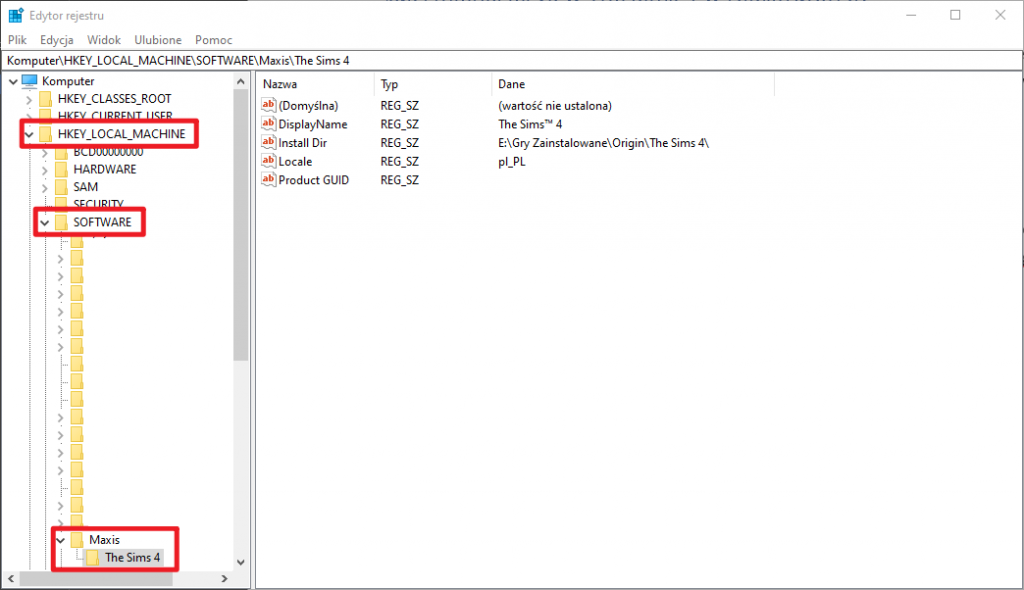Select the Komputer computer icon in tree
Viewport: 1024px width, 590px height.
(x=29, y=81)
